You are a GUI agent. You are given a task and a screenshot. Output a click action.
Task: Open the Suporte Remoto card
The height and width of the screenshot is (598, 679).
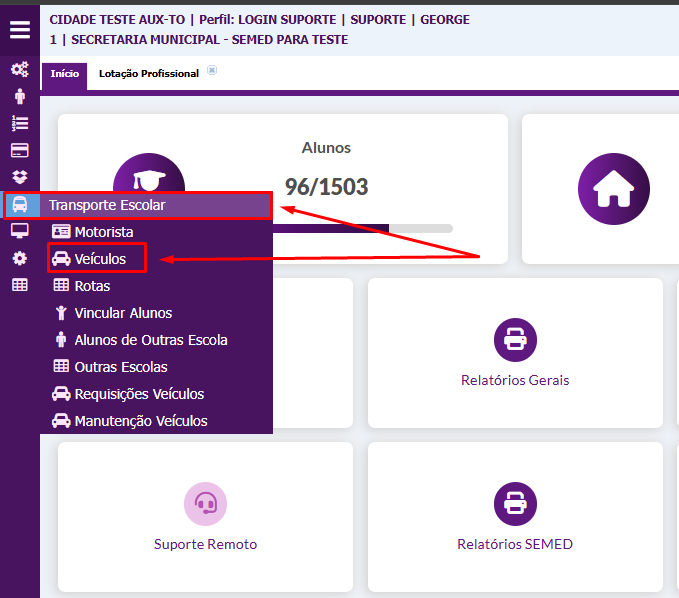tap(205, 517)
